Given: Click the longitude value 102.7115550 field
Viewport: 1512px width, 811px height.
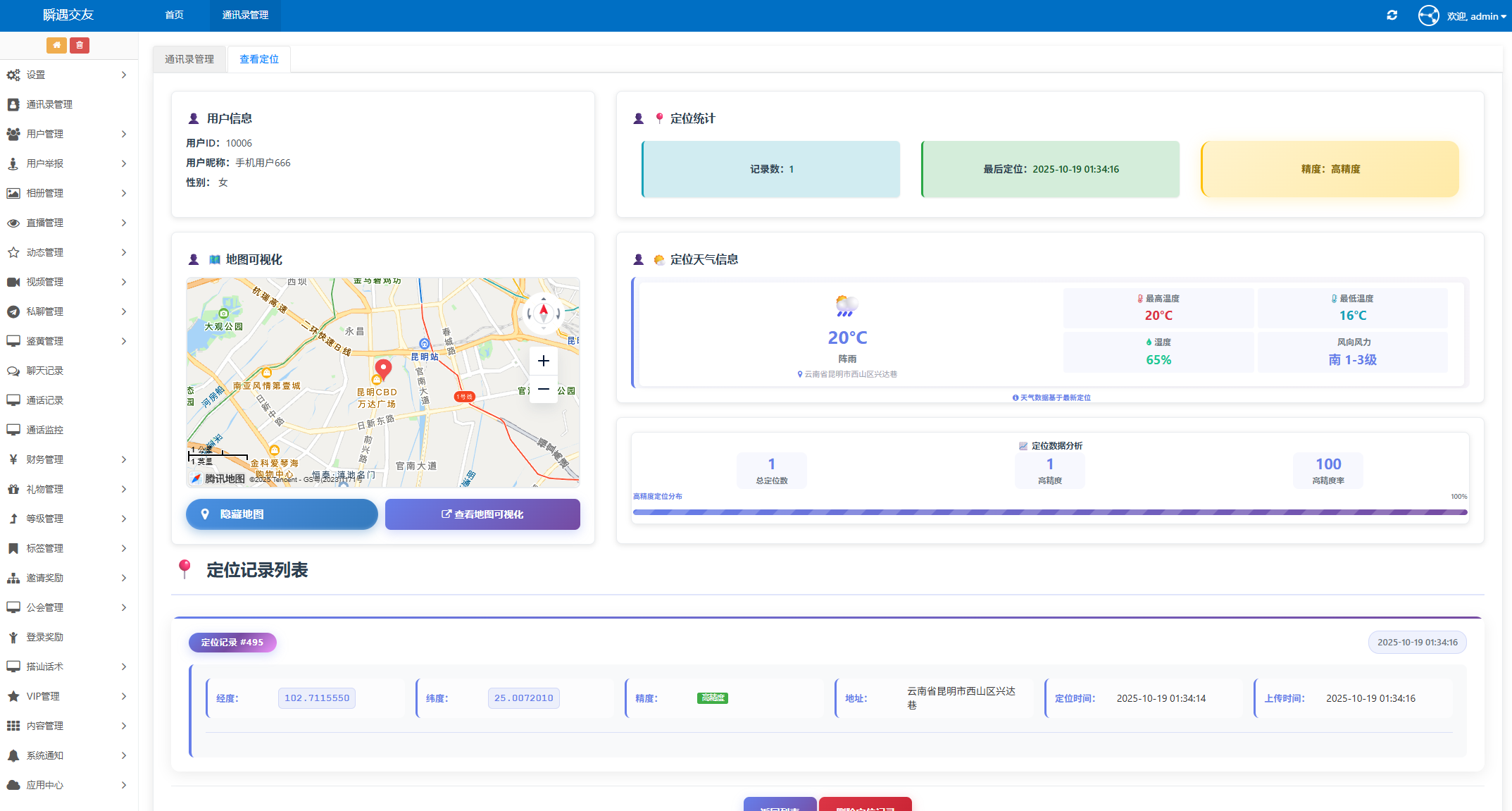Looking at the screenshot, I should (x=316, y=698).
